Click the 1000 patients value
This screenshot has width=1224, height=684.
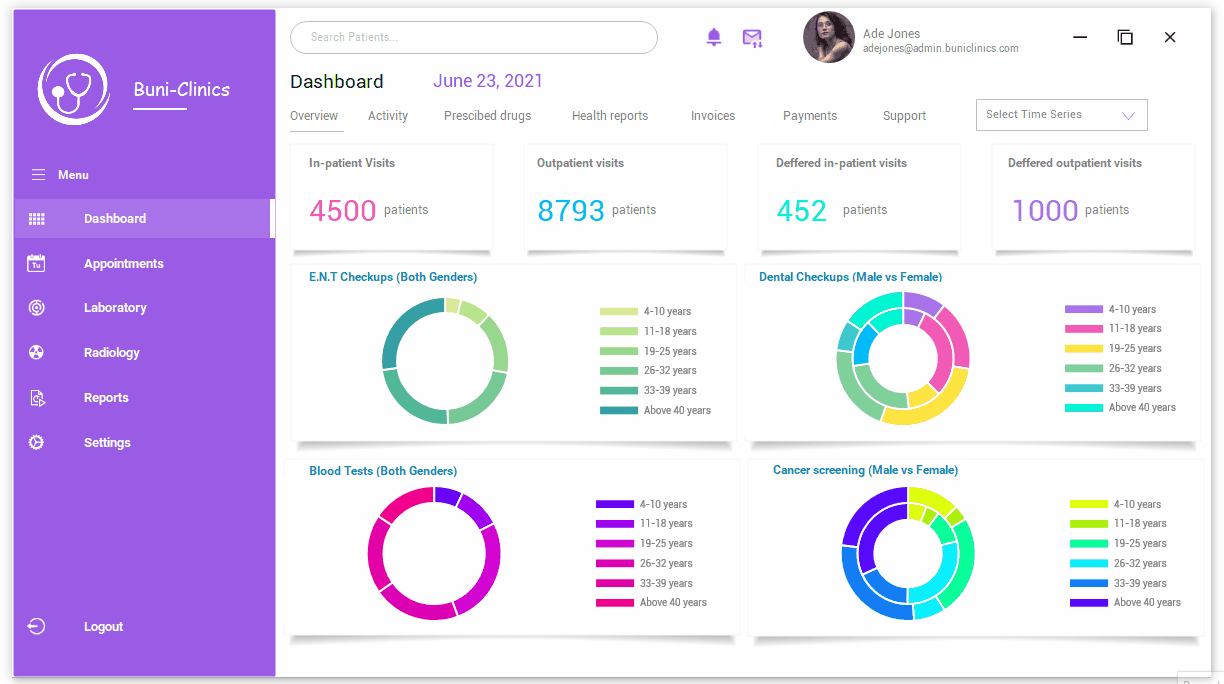(x=1045, y=211)
